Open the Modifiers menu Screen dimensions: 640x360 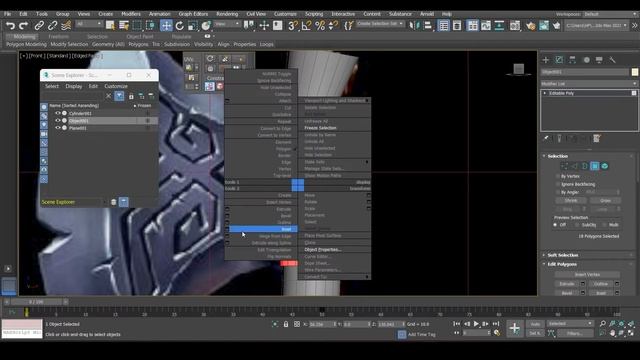point(131,14)
